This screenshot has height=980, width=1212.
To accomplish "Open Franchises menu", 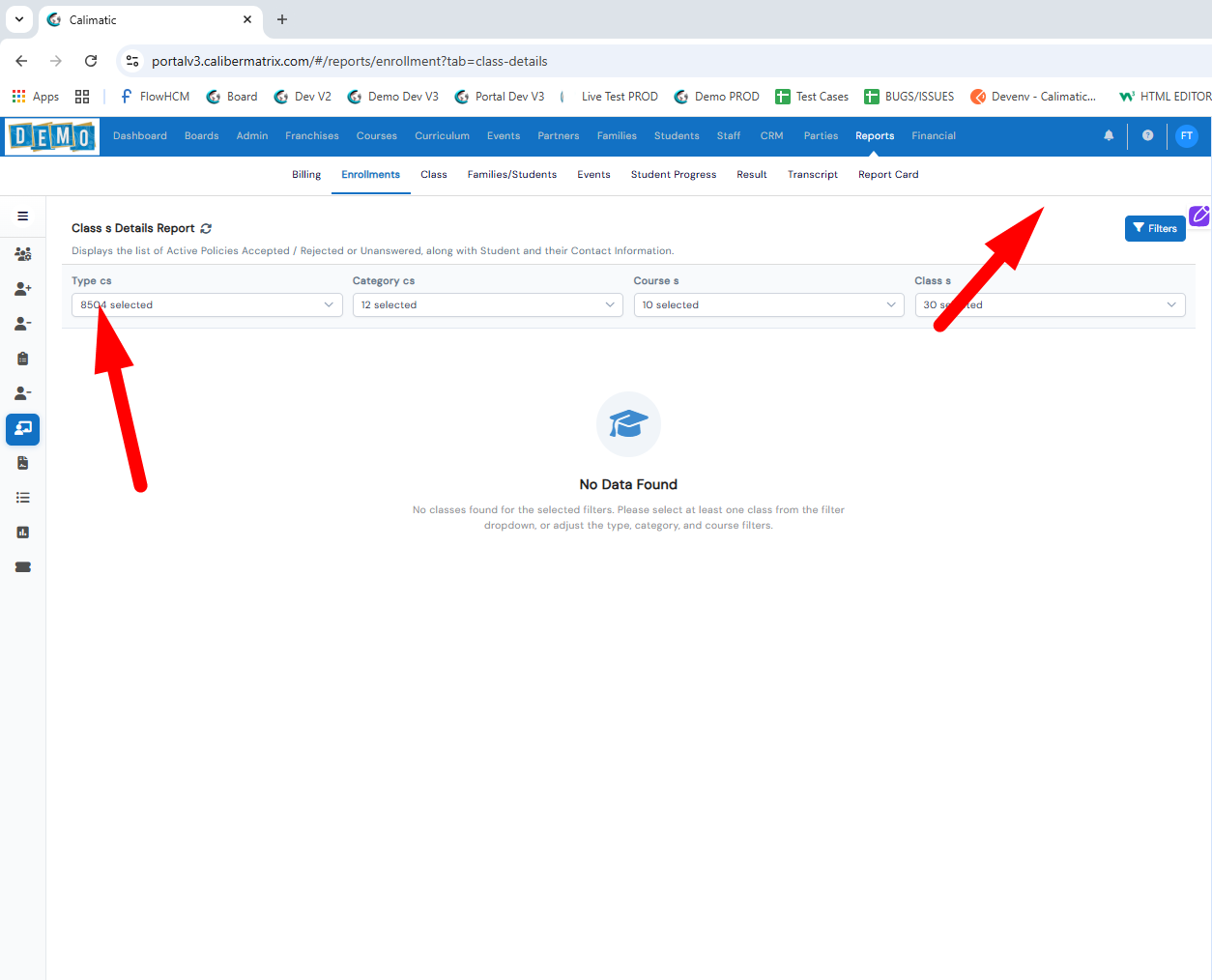I will click(x=312, y=136).
